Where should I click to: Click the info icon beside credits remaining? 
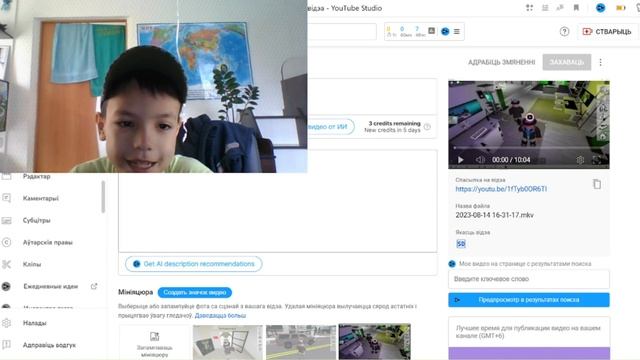click(x=427, y=127)
